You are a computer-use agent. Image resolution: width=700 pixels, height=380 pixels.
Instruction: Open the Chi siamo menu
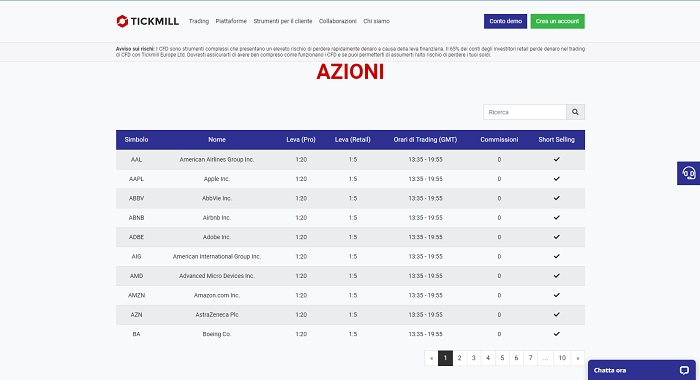pyautogui.click(x=376, y=21)
